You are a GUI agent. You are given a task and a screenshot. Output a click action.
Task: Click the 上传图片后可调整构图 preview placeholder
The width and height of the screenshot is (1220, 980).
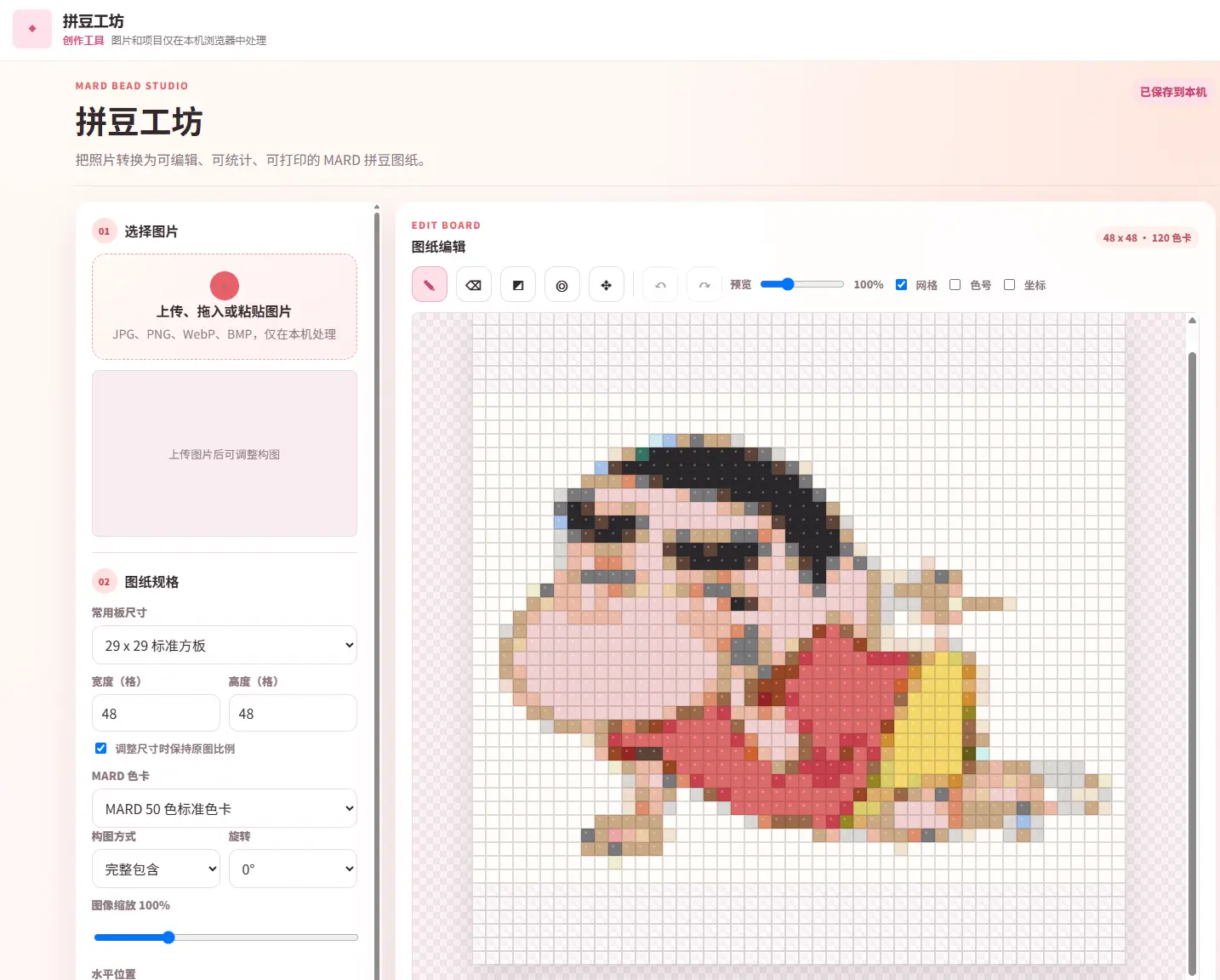(225, 453)
